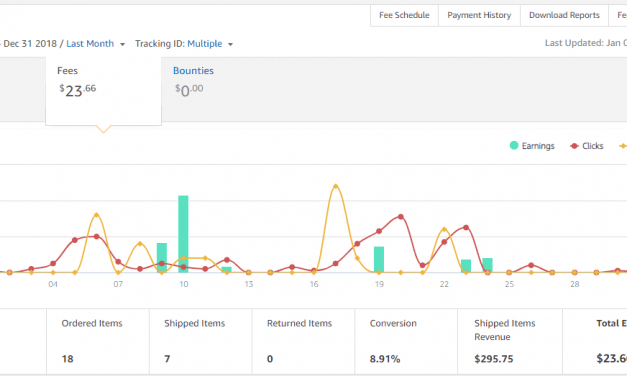This screenshot has width=627, height=376.
Task: Click the Shipped Items value 7
Action: 167,359
